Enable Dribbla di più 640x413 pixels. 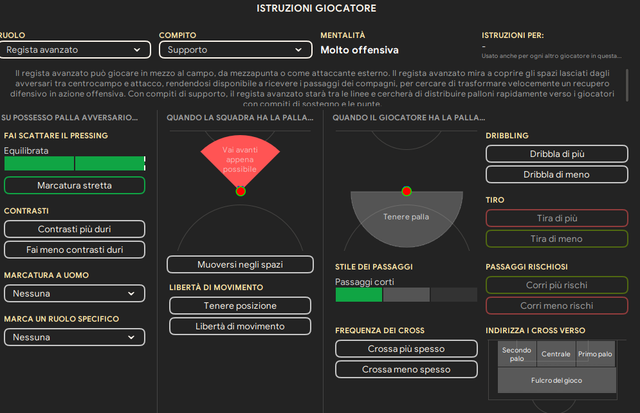click(x=557, y=154)
